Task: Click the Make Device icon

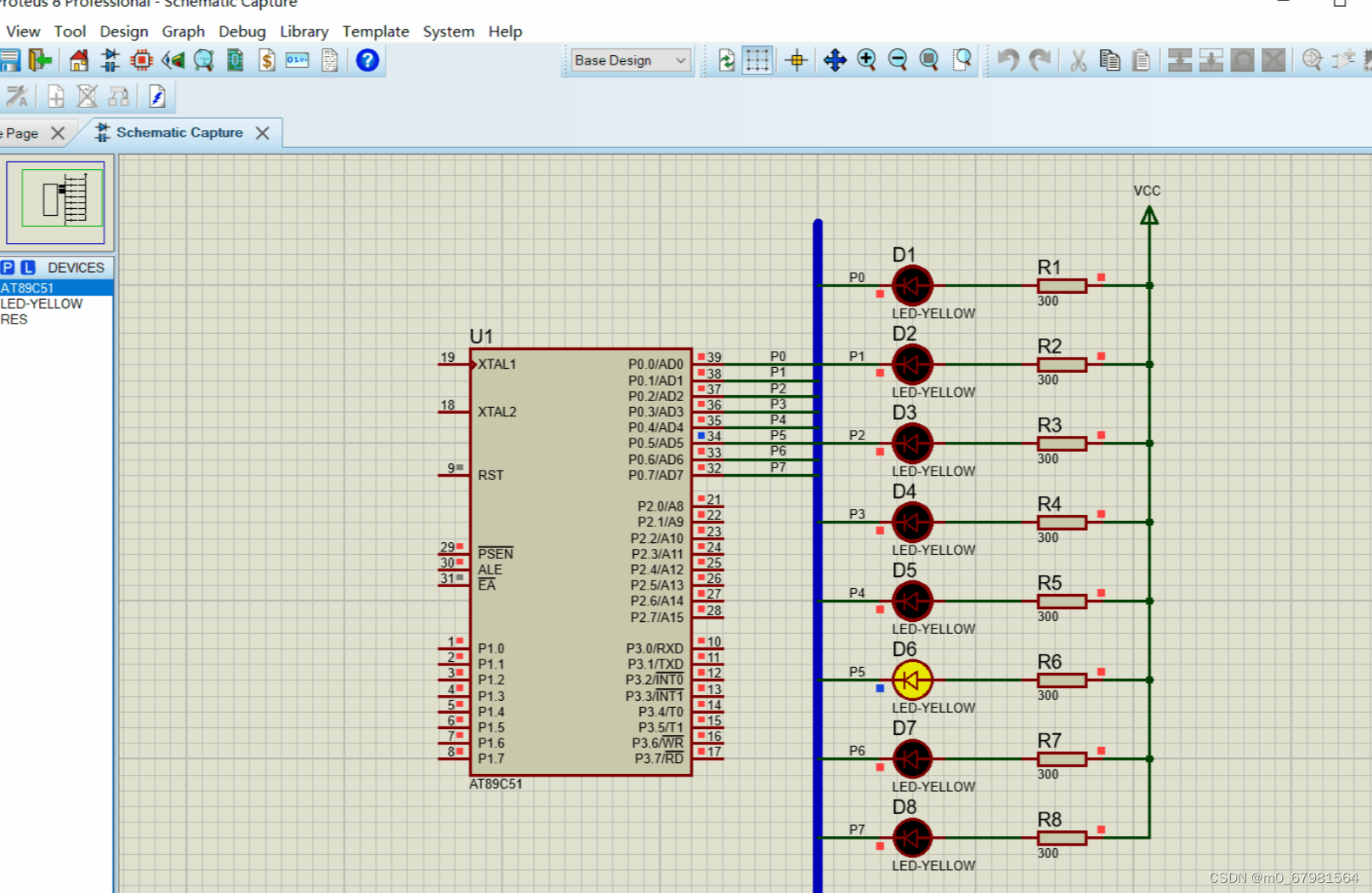Action: pyautogui.click(x=1344, y=60)
